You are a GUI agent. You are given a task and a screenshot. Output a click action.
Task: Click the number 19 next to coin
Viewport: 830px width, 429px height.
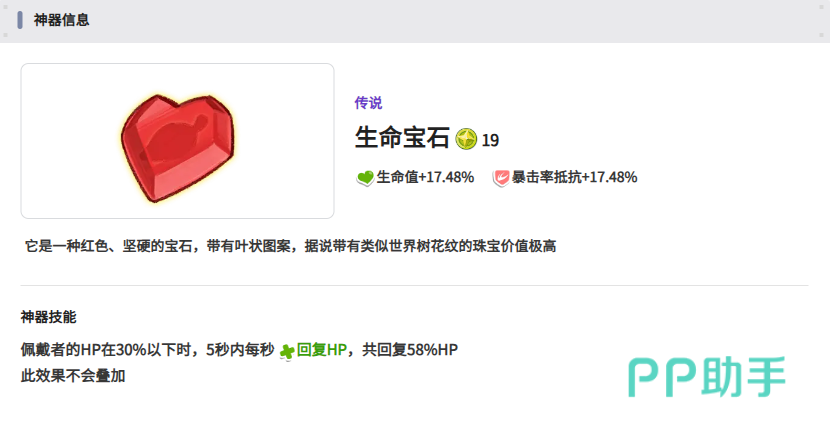click(x=490, y=140)
